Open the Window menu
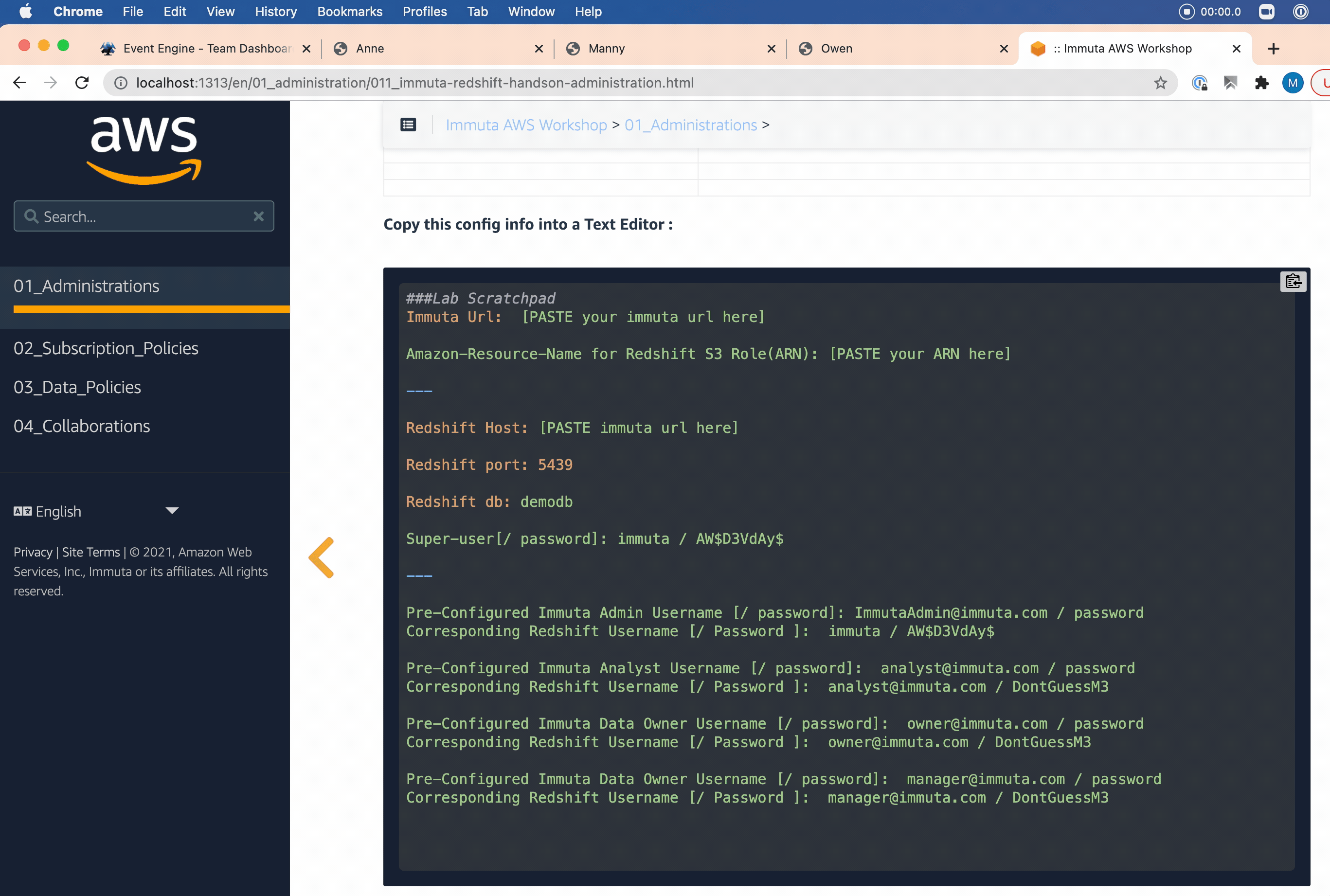Image resolution: width=1330 pixels, height=896 pixels. pos(531,11)
